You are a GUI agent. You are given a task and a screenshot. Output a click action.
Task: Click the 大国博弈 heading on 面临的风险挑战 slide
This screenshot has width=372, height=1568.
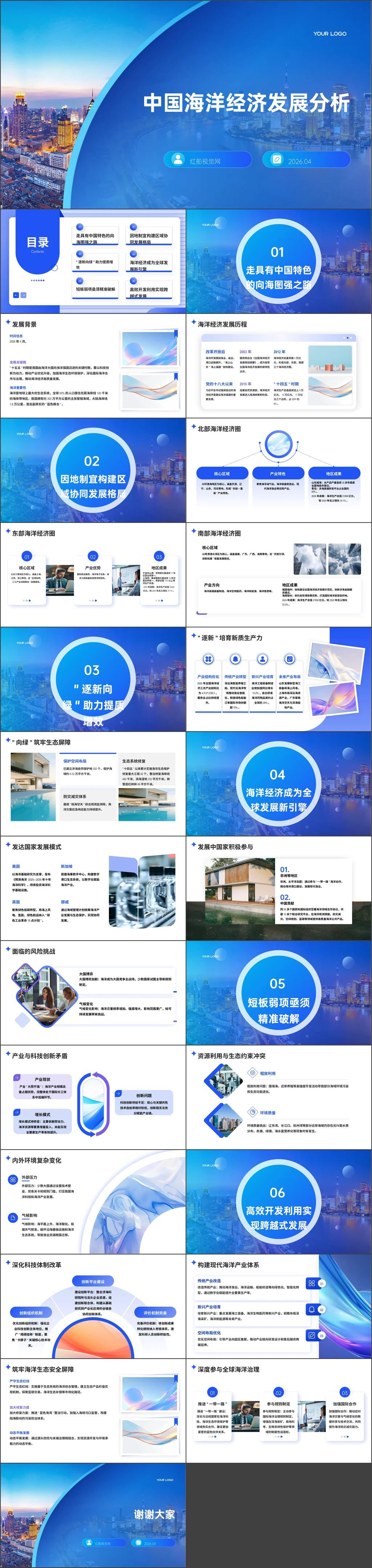click(x=86, y=974)
